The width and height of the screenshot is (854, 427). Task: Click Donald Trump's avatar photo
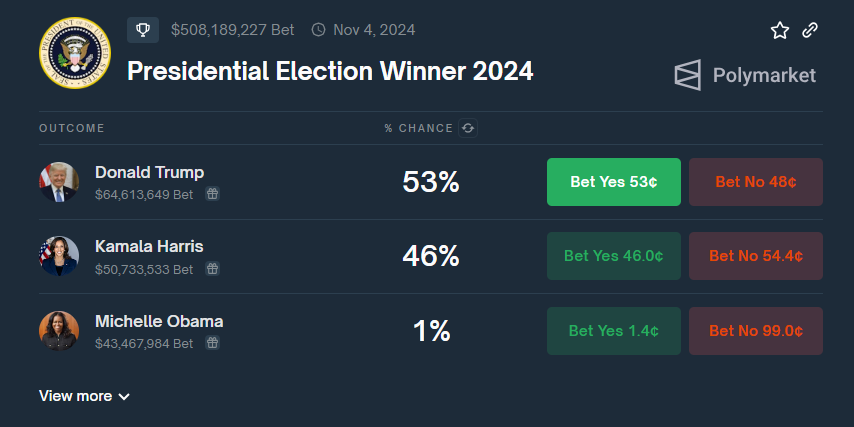pyautogui.click(x=59, y=182)
